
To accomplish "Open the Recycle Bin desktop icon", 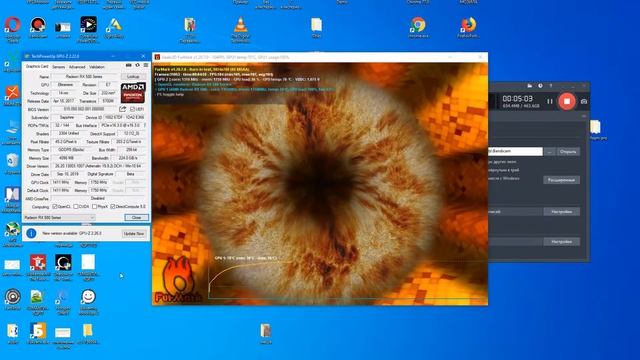I will 12,161.
